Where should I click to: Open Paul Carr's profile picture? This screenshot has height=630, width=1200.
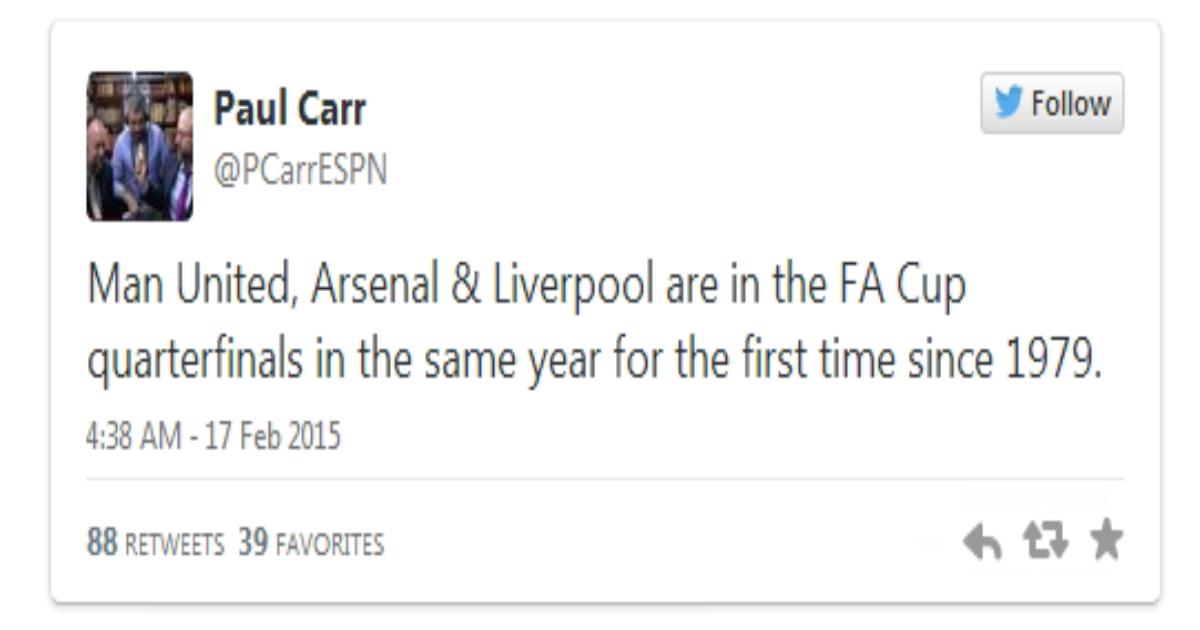pos(139,146)
